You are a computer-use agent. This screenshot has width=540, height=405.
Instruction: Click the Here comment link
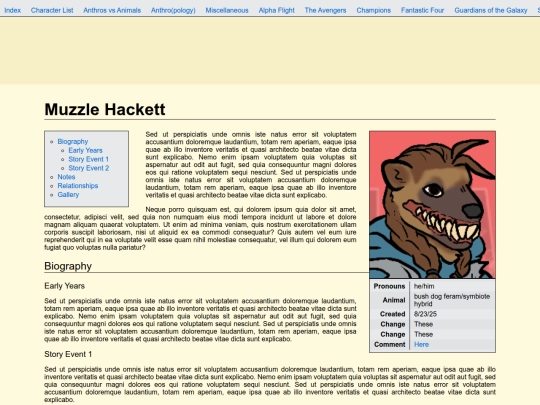tap(422, 344)
